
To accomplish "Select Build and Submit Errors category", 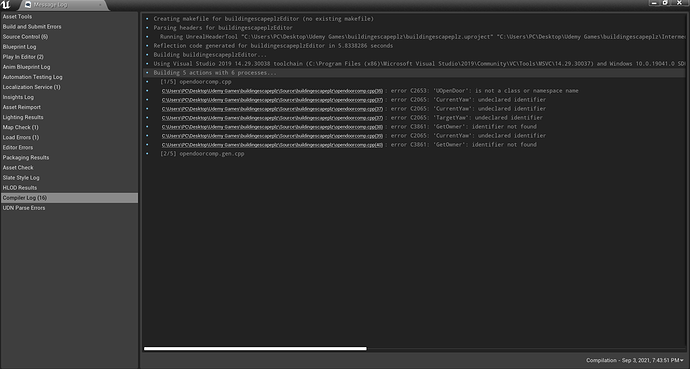I will click(69, 27).
